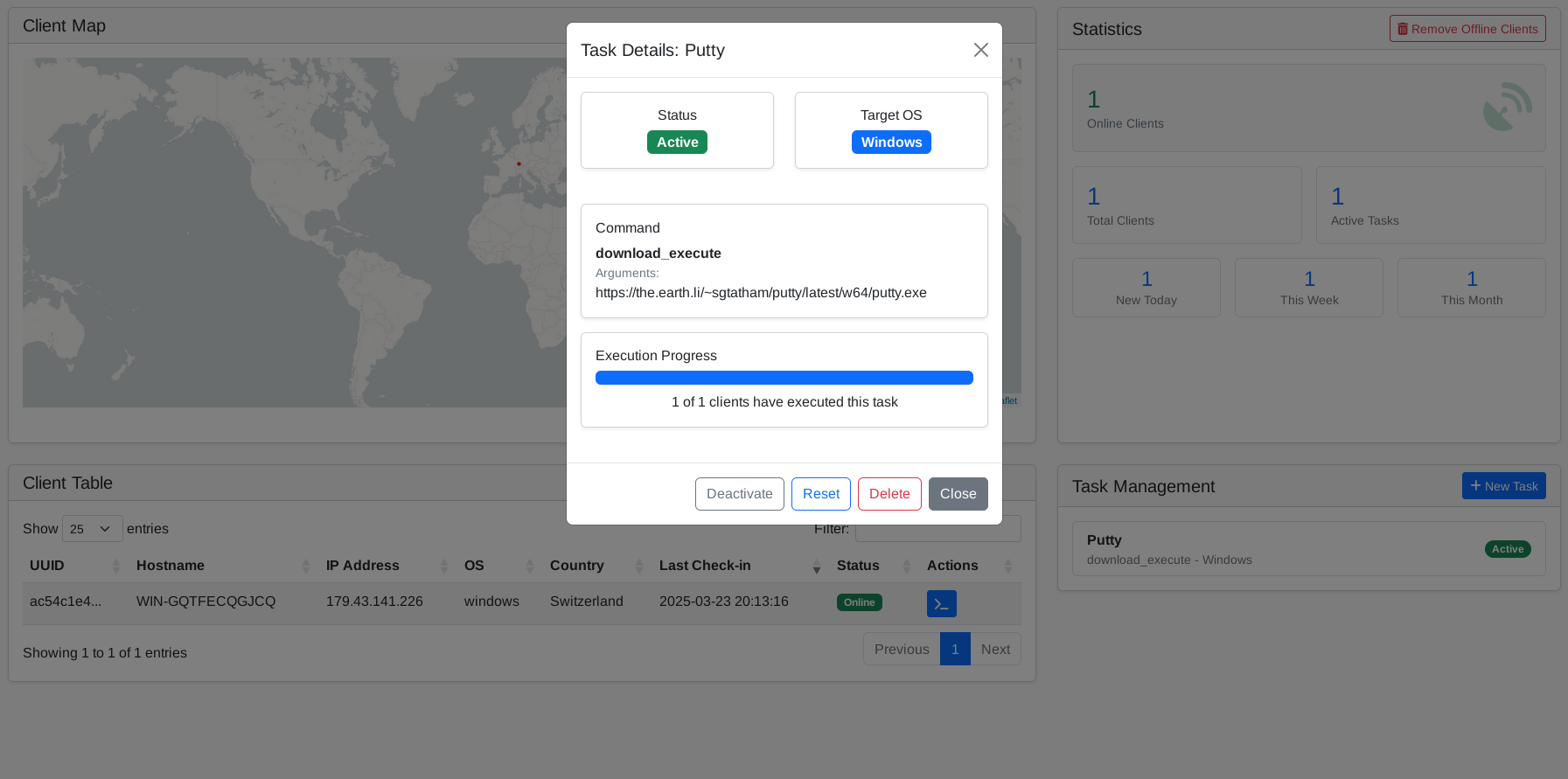Click the Online Clients statistic card

tap(1309, 108)
